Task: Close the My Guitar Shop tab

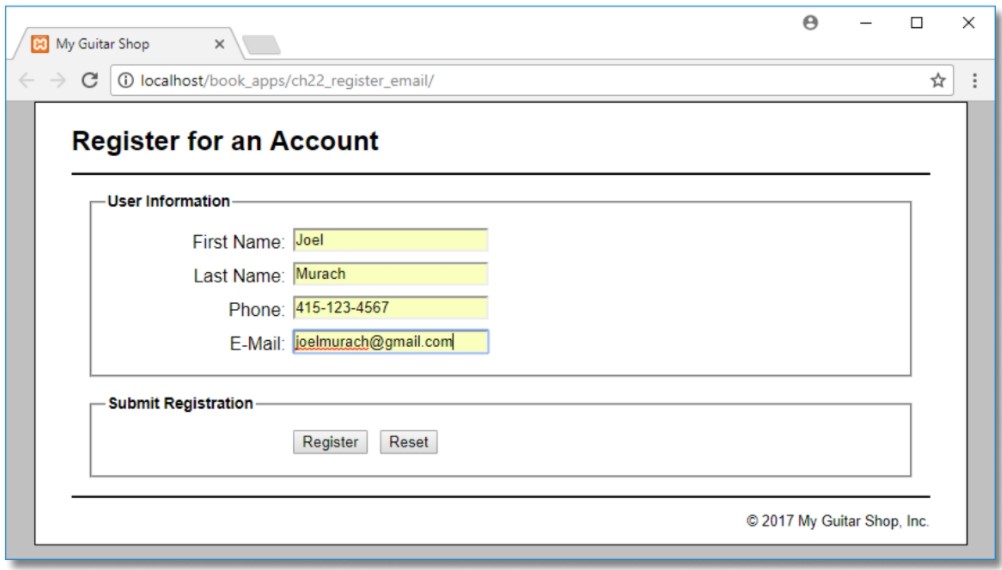Action: [219, 44]
